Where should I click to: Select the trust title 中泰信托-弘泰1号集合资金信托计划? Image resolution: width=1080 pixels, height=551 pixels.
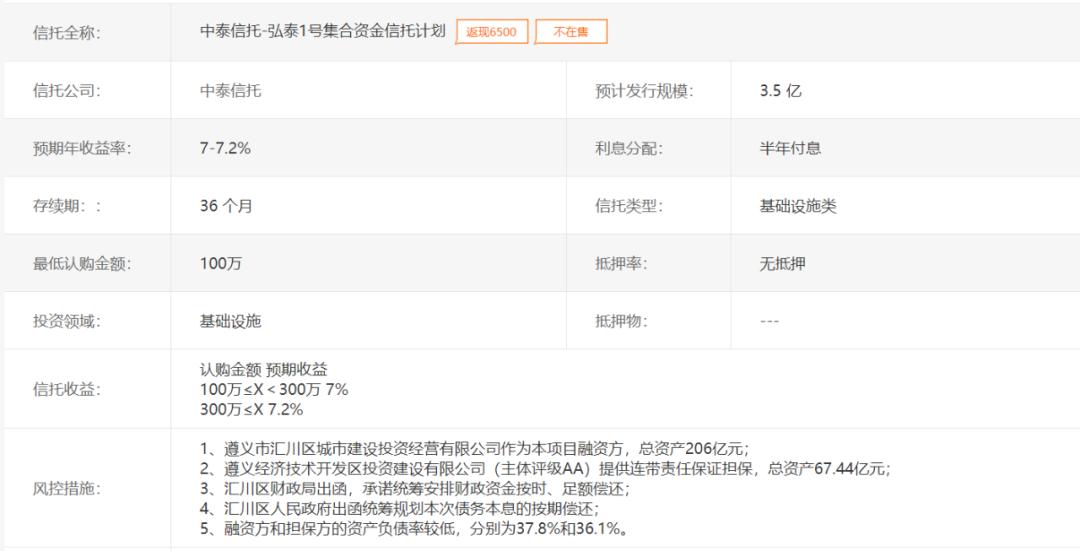323,31
